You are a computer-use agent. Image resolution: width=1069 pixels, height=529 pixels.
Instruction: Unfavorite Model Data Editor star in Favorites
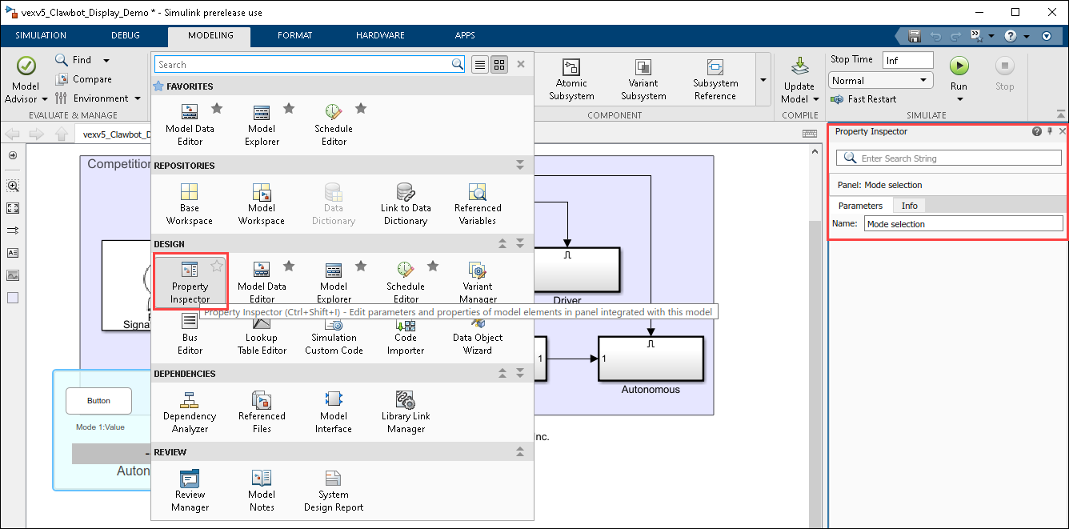pyautogui.click(x=216, y=108)
